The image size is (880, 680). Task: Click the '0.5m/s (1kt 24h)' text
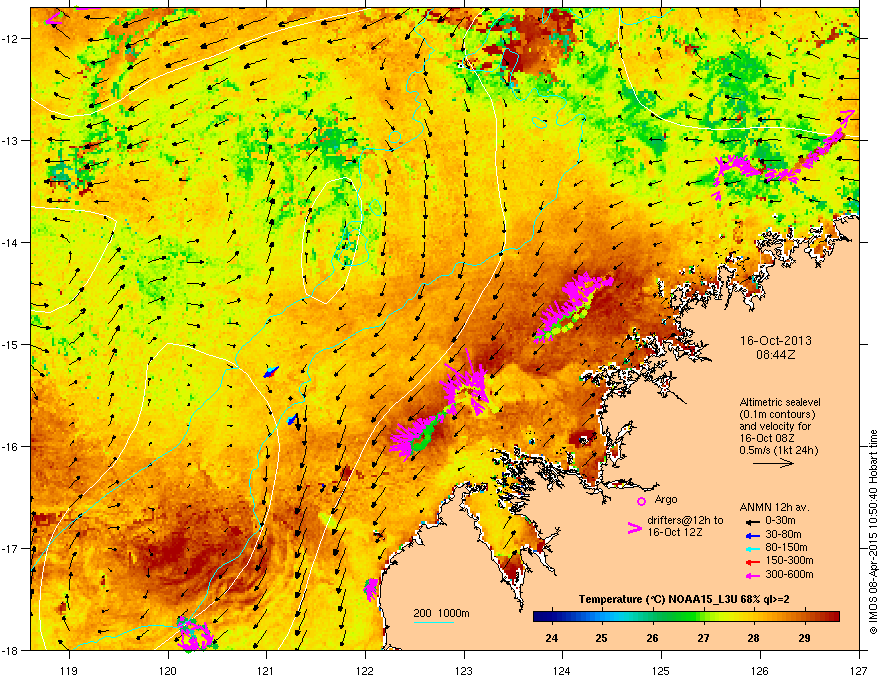778,450
